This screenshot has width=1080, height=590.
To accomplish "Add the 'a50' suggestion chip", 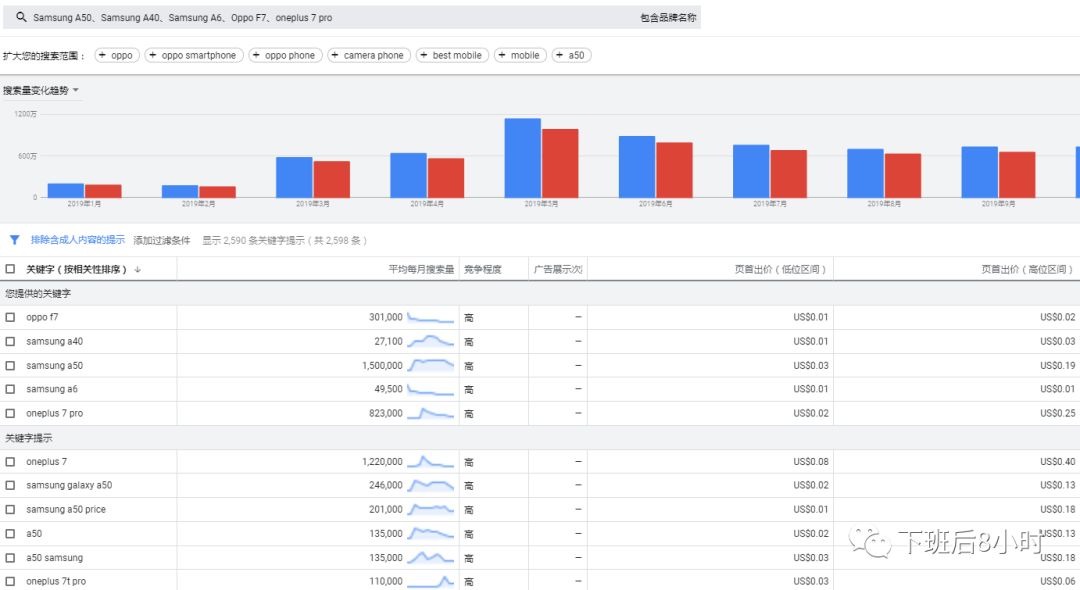I will tap(572, 55).
